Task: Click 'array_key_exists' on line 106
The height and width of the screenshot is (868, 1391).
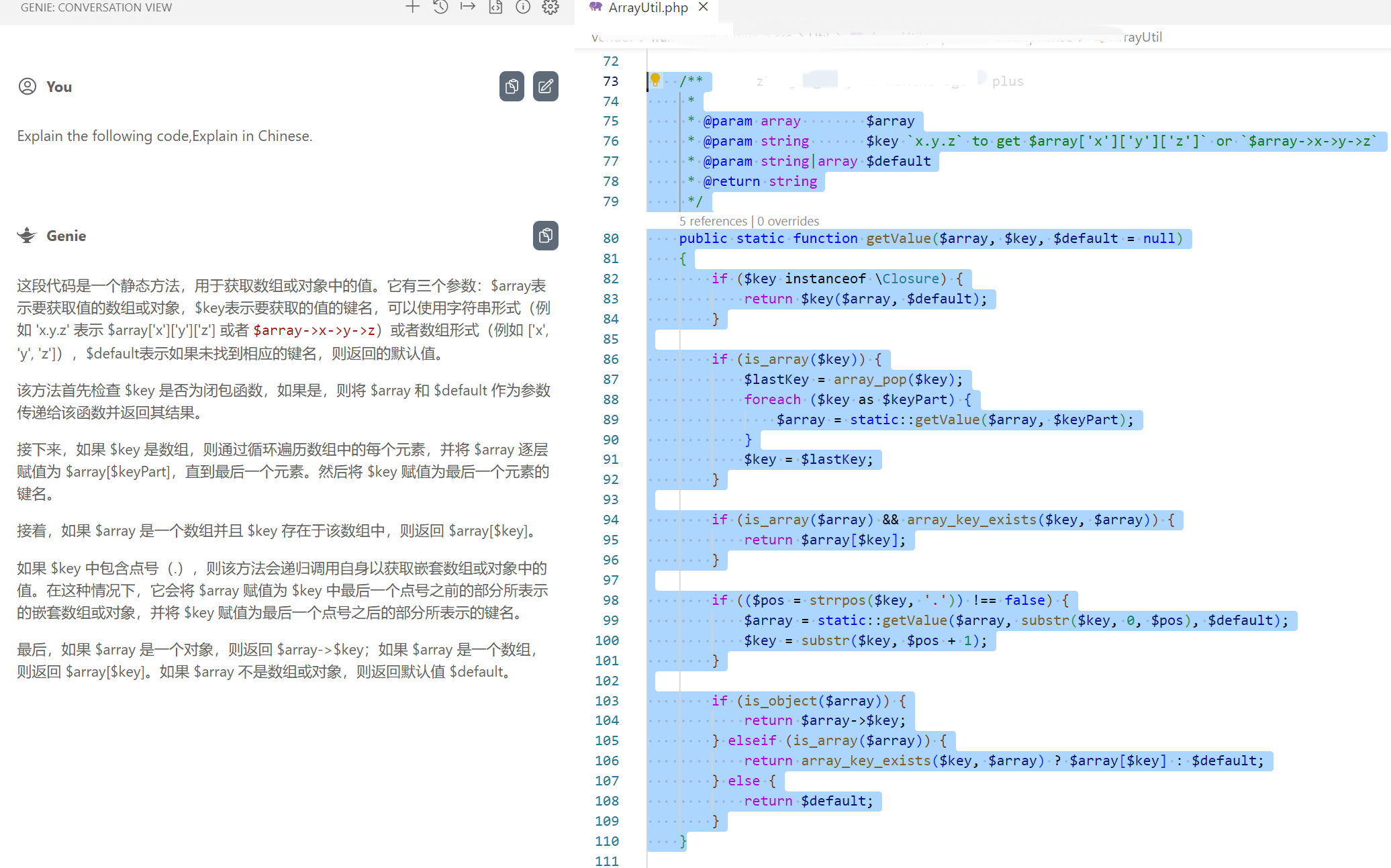Action: [x=865, y=761]
